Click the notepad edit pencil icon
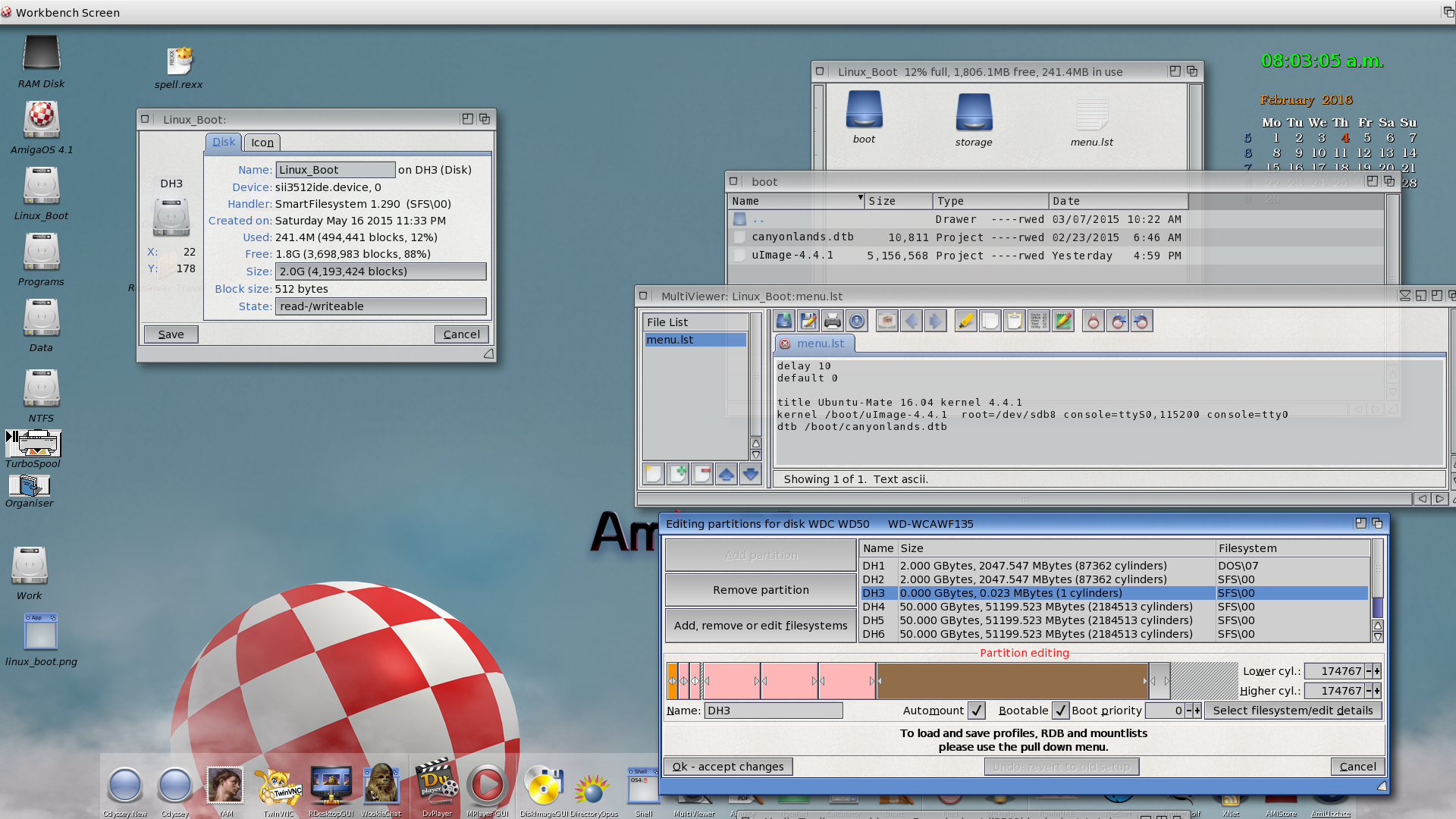This screenshot has width=1456, height=819. pos(1063,322)
